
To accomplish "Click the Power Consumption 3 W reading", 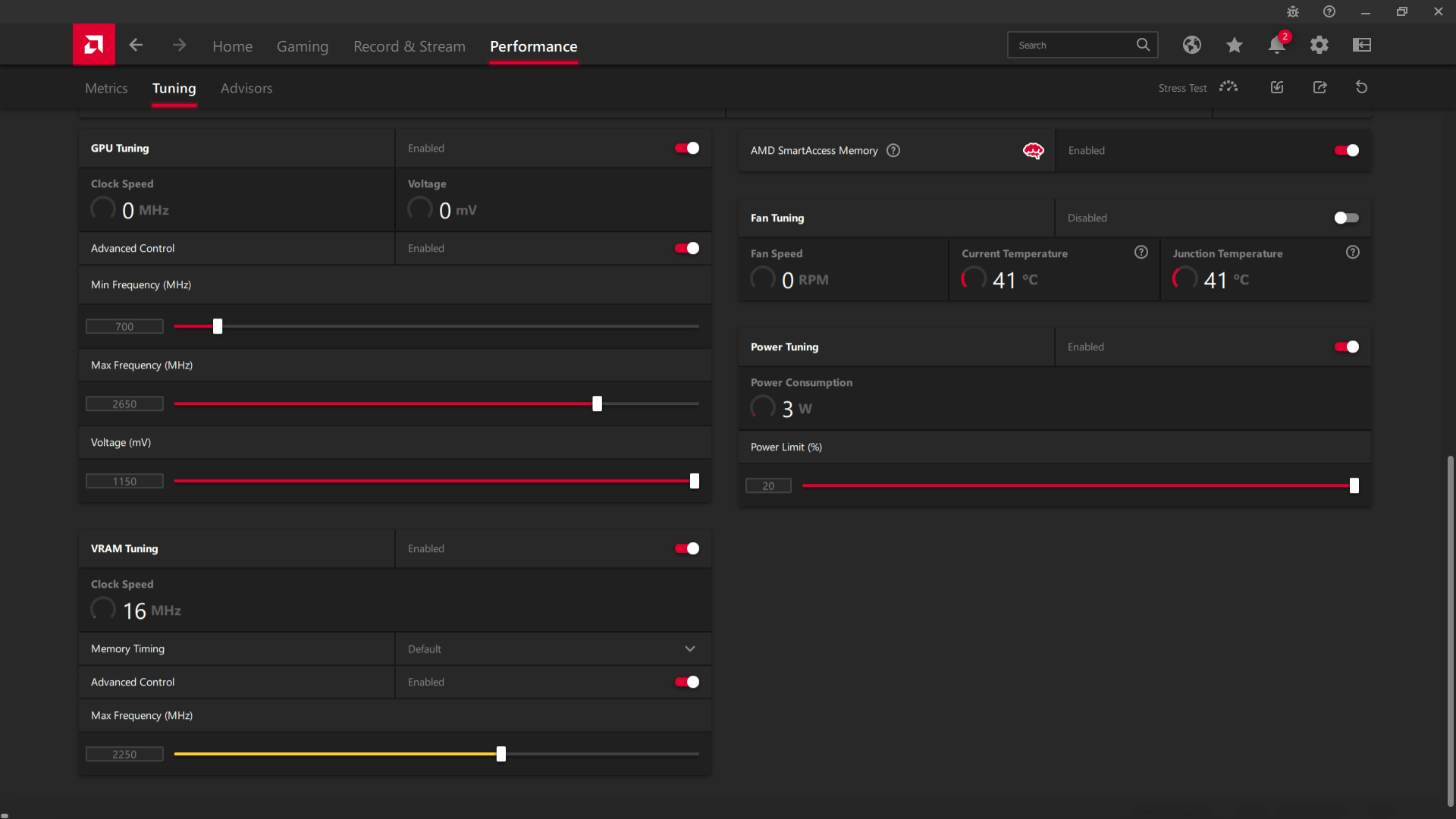I will (797, 409).
